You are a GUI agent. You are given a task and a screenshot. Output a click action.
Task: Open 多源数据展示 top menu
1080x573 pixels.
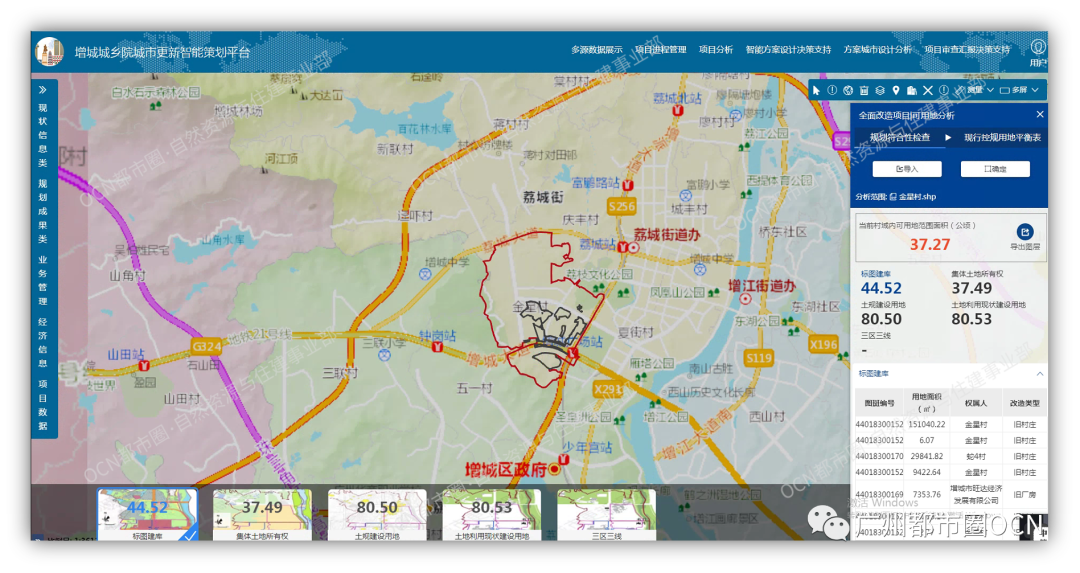tap(596, 50)
